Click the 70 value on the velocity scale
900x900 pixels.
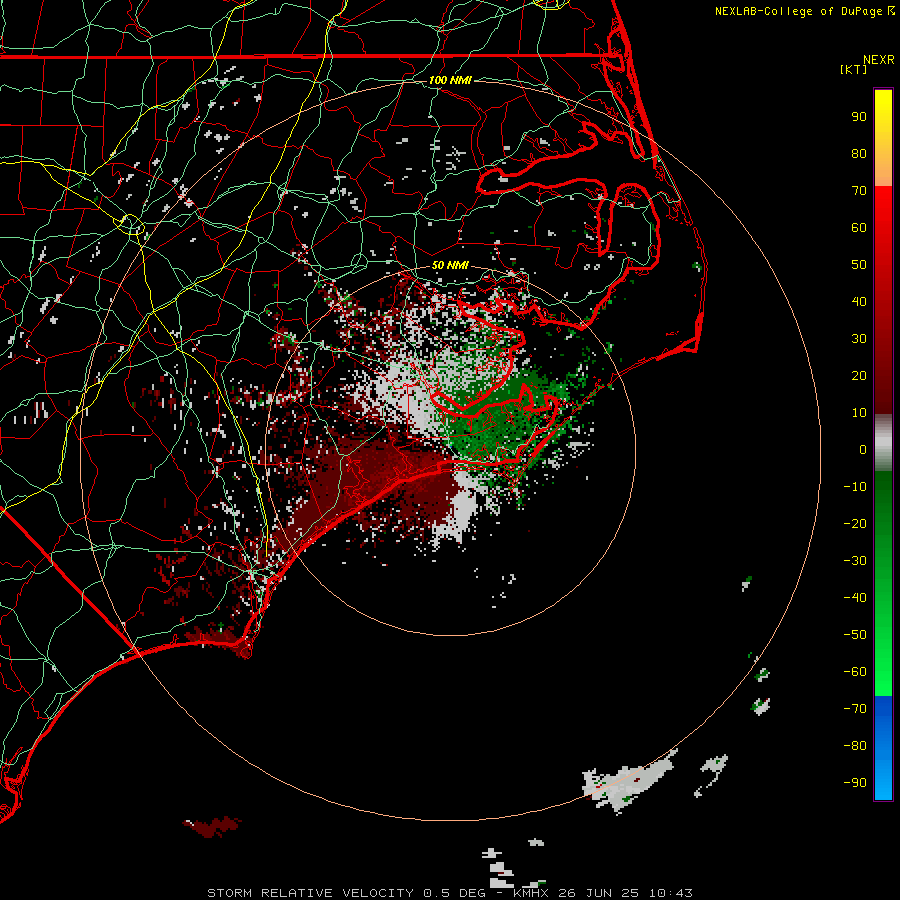point(859,191)
